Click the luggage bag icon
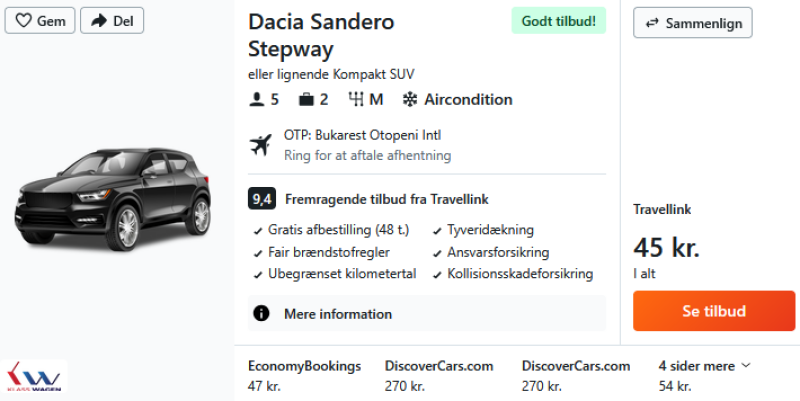Screen dimensions: 800x401 [x=306, y=99]
